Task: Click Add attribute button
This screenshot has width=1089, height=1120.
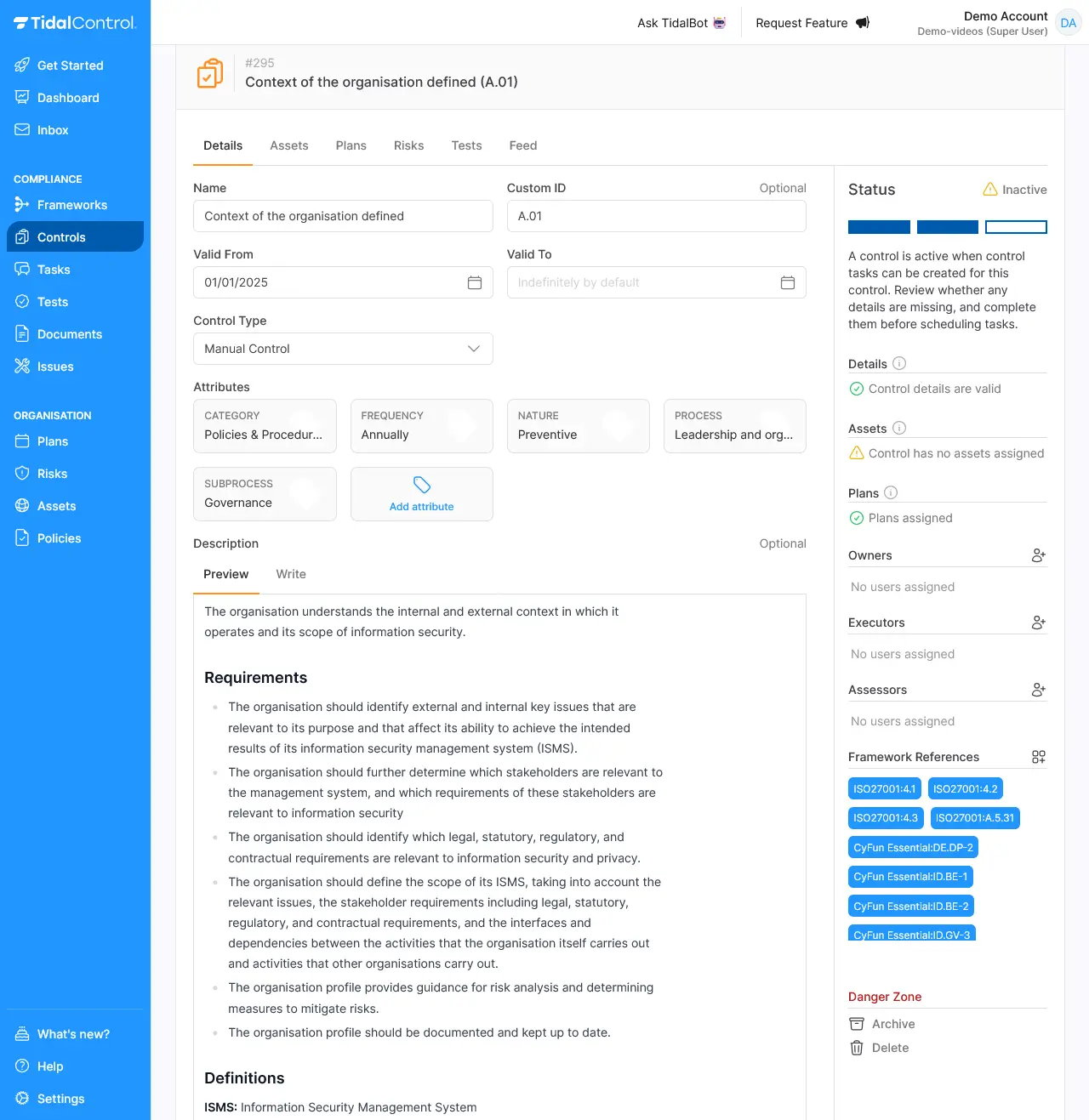Action: click(422, 494)
